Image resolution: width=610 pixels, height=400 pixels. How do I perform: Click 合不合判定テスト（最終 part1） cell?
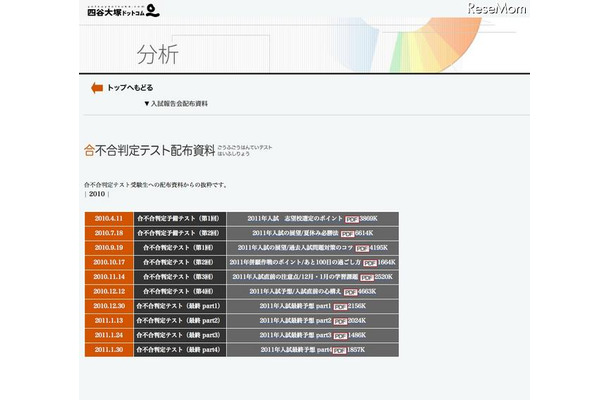coord(180,306)
